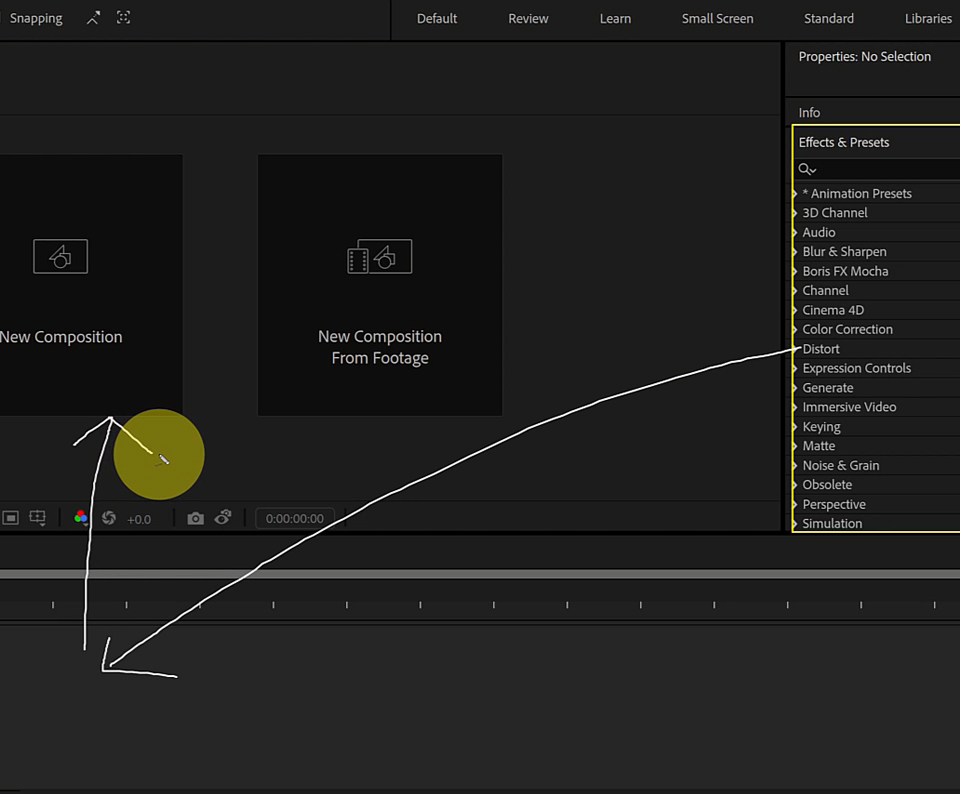This screenshot has width=960, height=794.
Task: Select the Simulation effects row
Action: point(876,523)
